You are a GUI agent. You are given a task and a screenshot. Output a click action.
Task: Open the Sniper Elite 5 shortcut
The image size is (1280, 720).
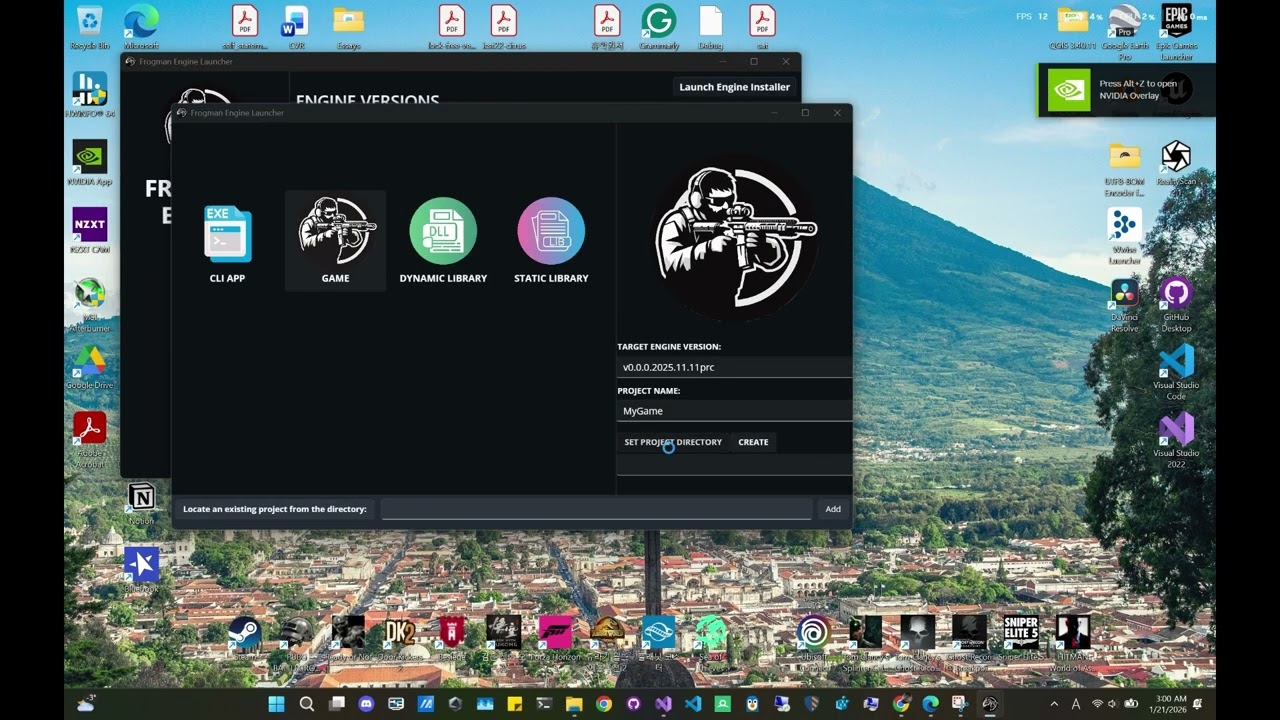tap(1021, 638)
